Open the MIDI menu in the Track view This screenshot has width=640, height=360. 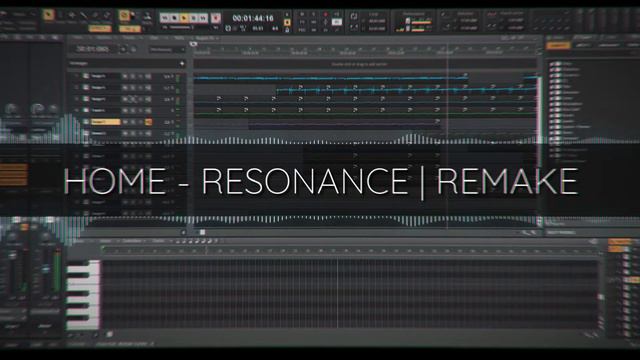[179, 38]
